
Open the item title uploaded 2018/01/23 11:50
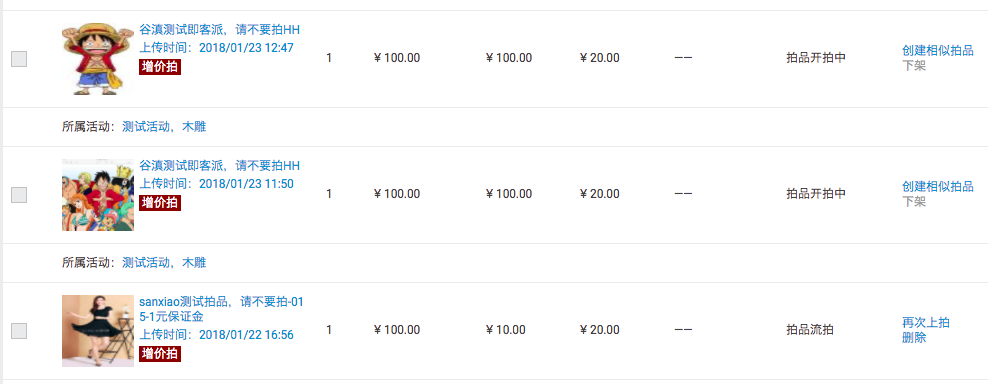[219, 166]
